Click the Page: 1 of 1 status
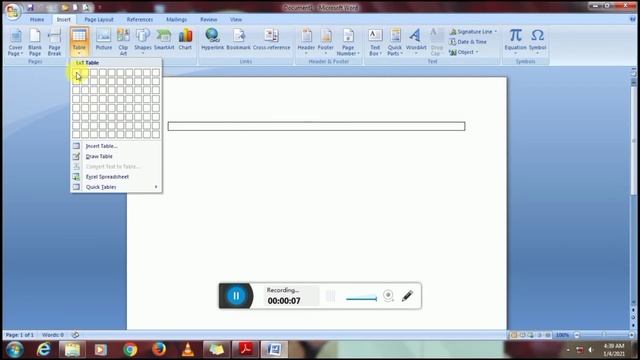Screen dimensions: 640x360 click(20, 335)
